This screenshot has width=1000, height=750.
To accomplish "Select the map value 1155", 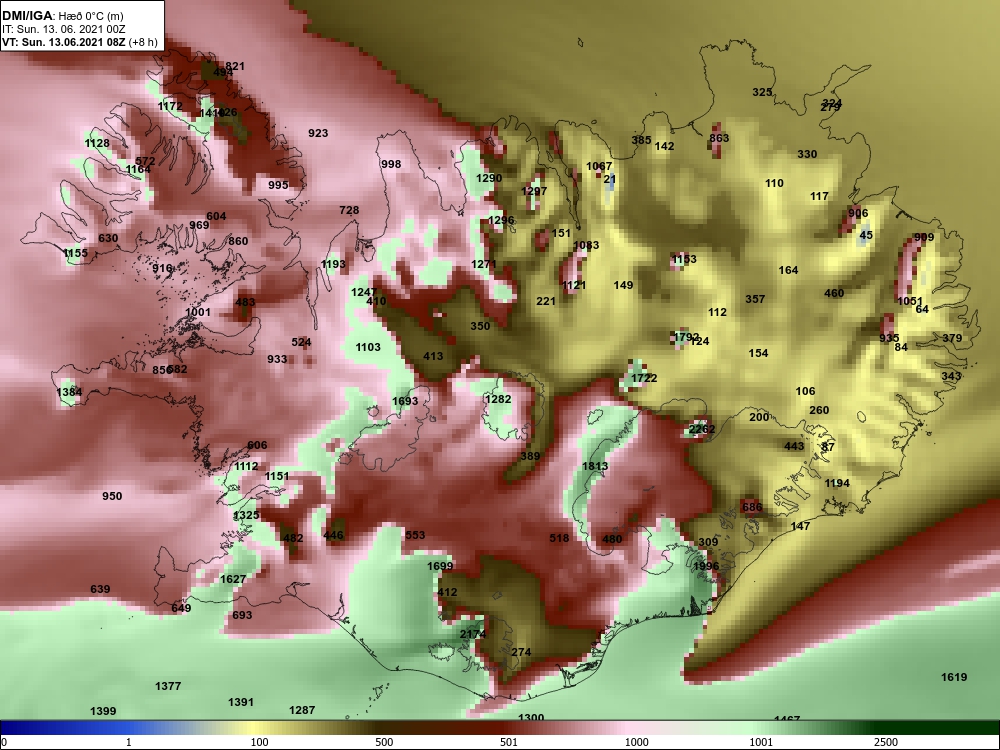I will (x=75, y=253).
